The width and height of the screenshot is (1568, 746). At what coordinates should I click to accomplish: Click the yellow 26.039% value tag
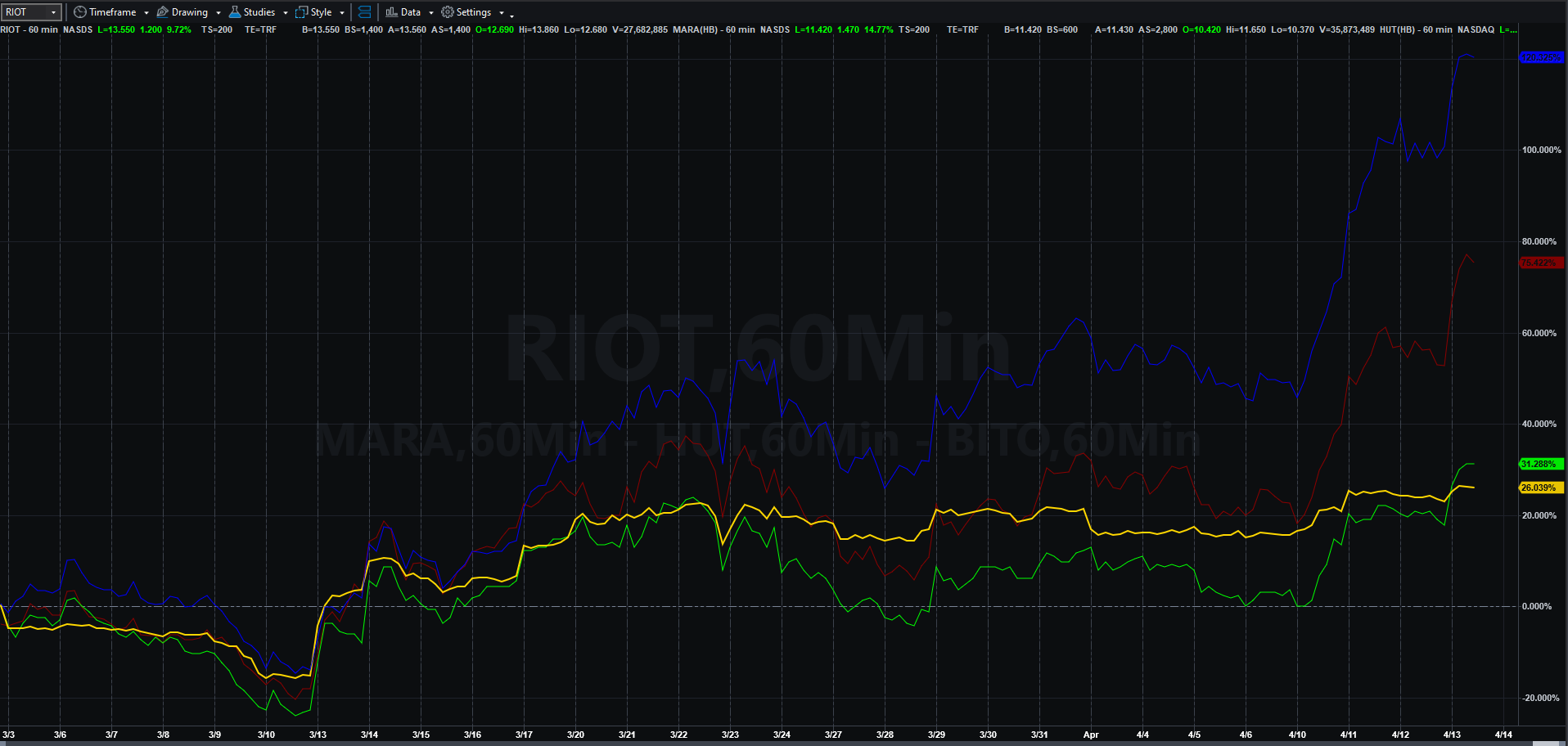[1540, 488]
